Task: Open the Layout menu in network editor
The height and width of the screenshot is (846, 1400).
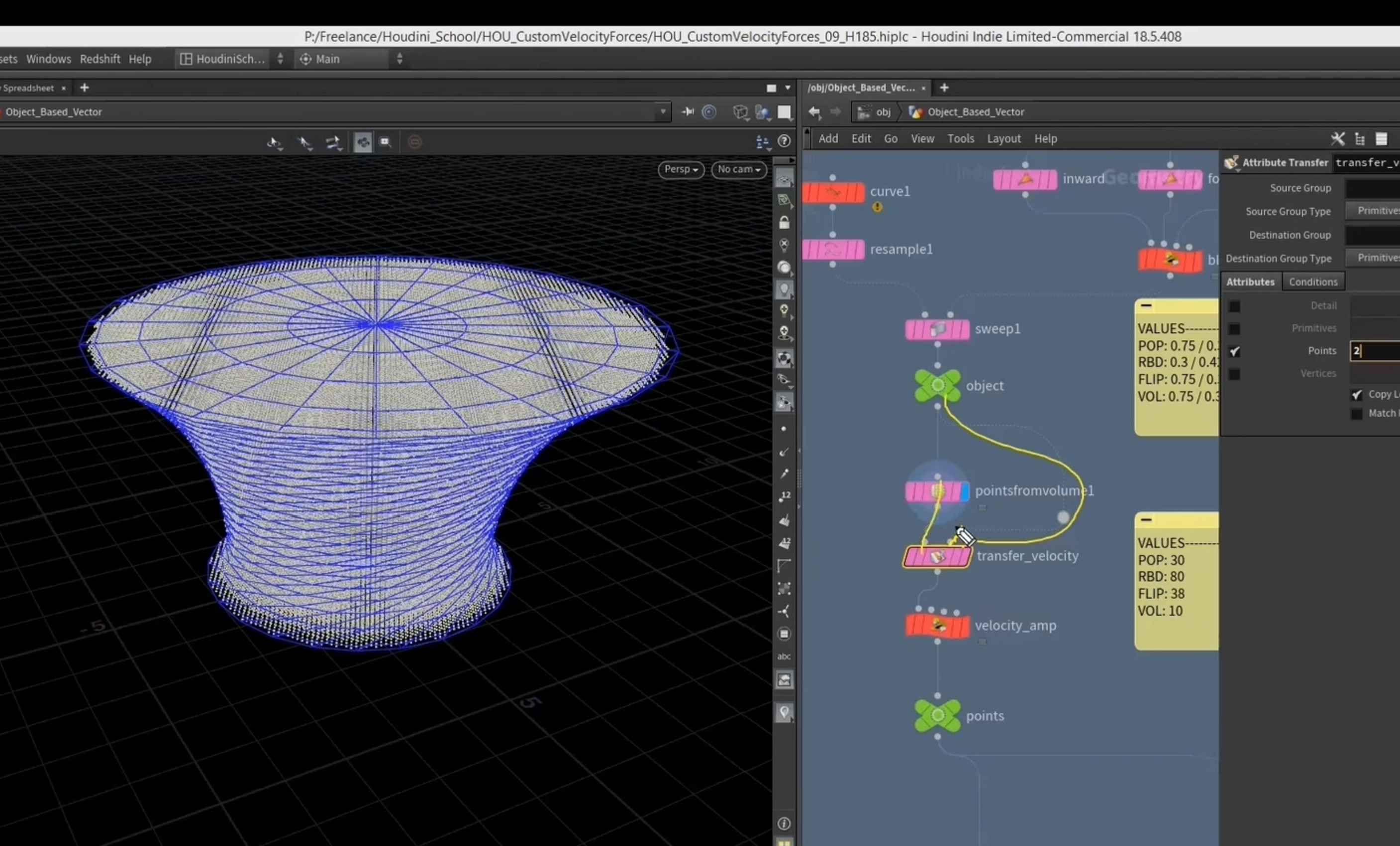Action: [x=1003, y=139]
